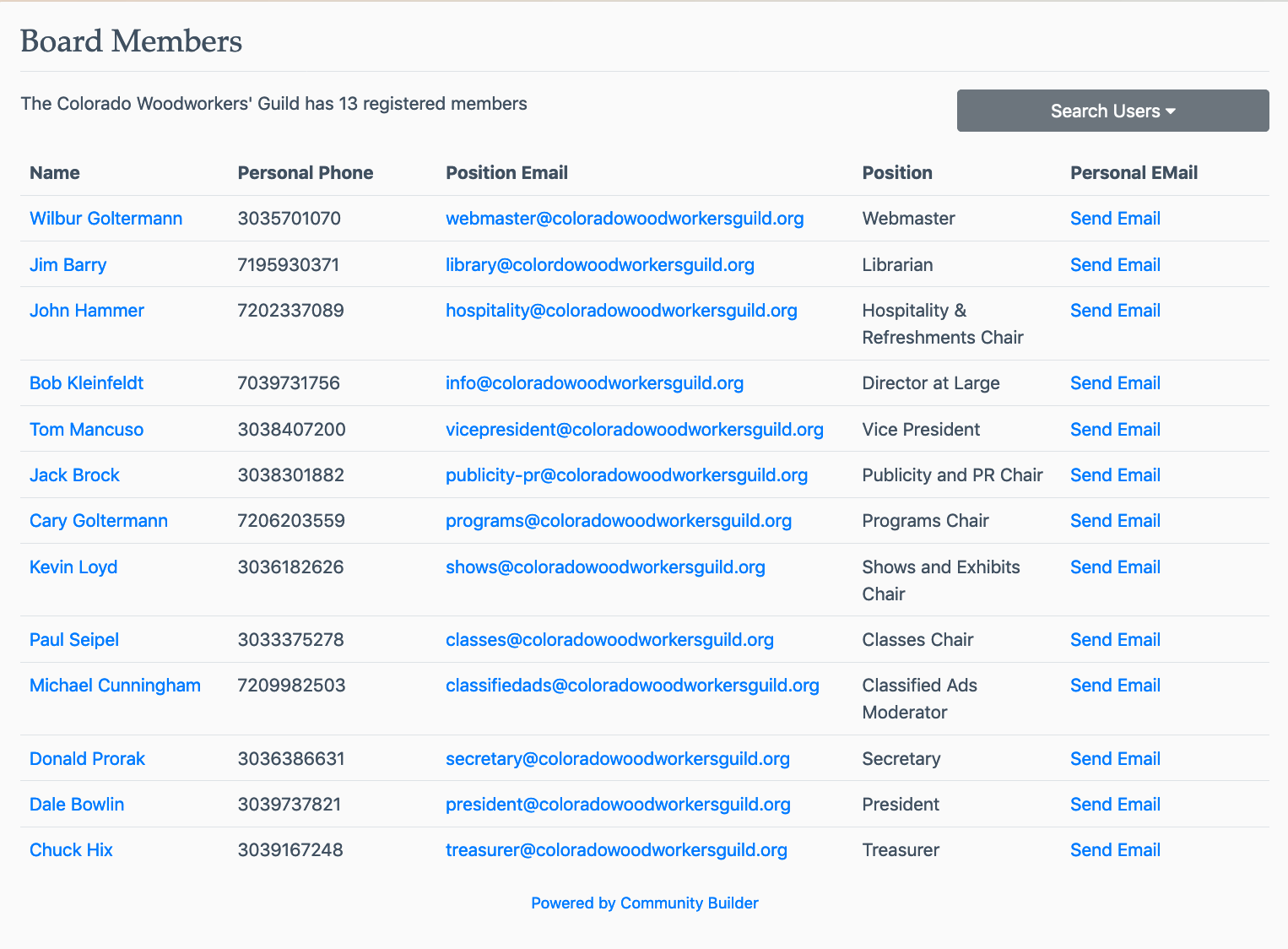Click the Webmaster position cell

pos(908,219)
